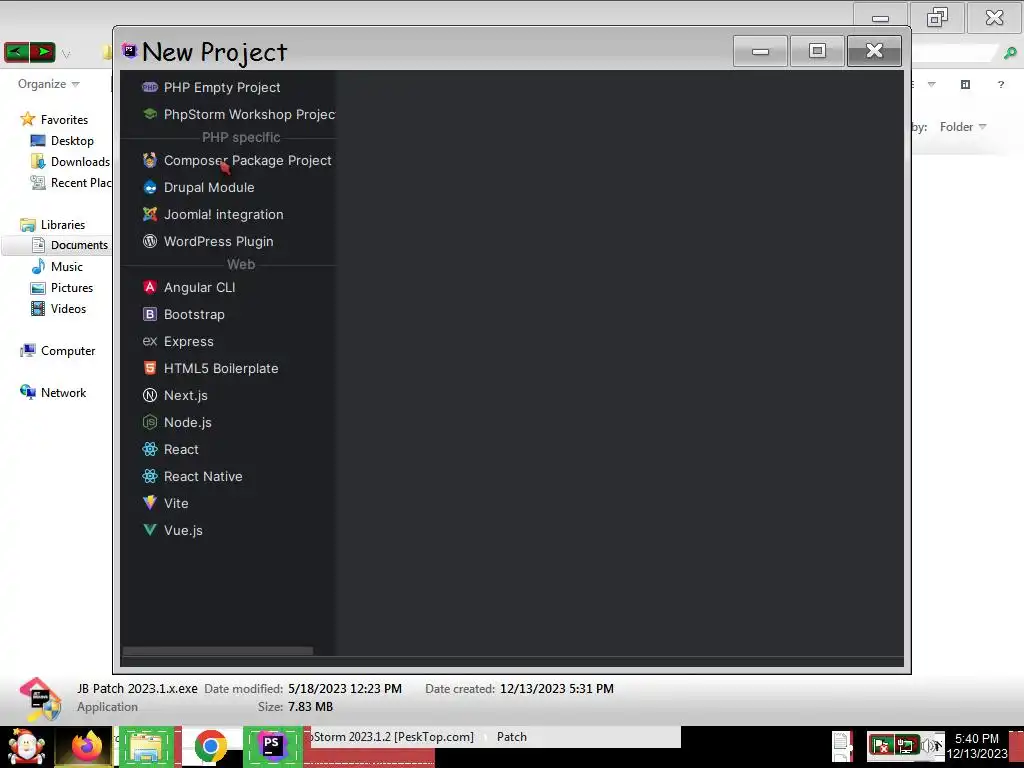Click JB Patch file thumbnail in details pane
1024x768 pixels.
tap(40, 697)
